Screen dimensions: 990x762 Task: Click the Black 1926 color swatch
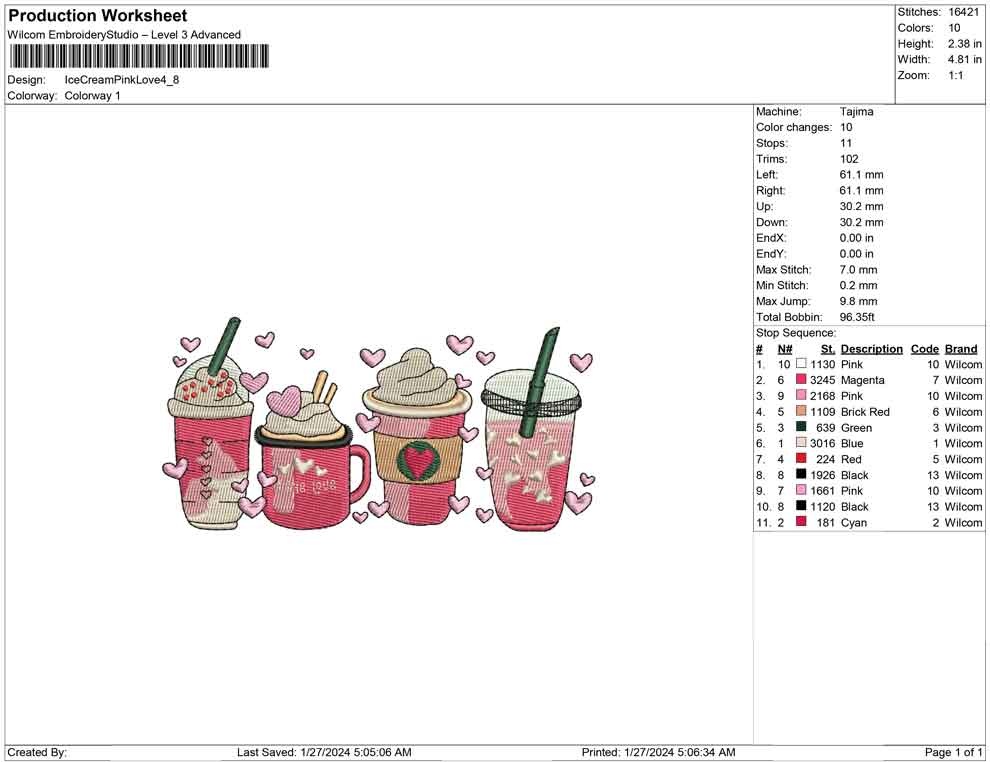tap(801, 474)
